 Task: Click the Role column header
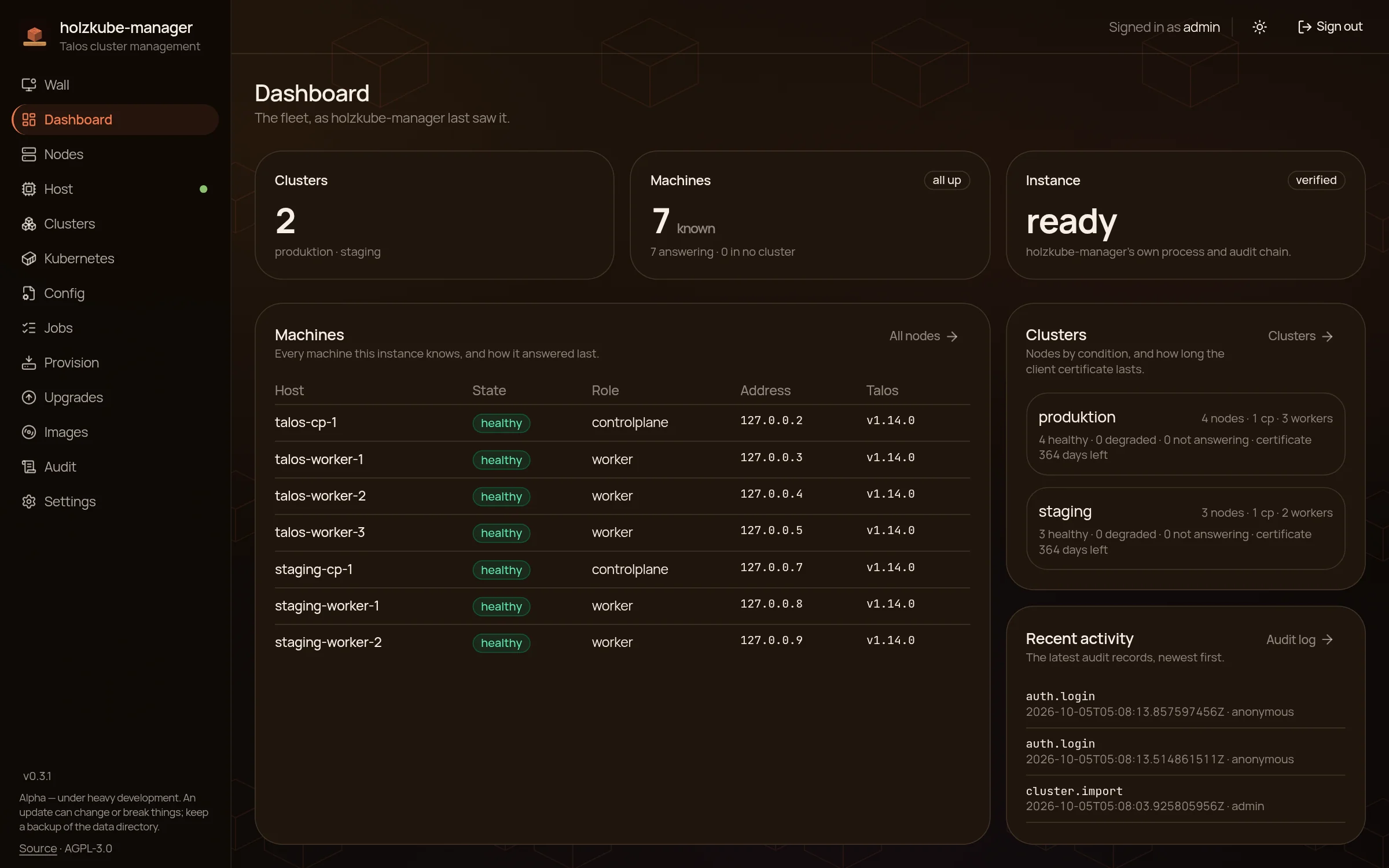pos(605,391)
